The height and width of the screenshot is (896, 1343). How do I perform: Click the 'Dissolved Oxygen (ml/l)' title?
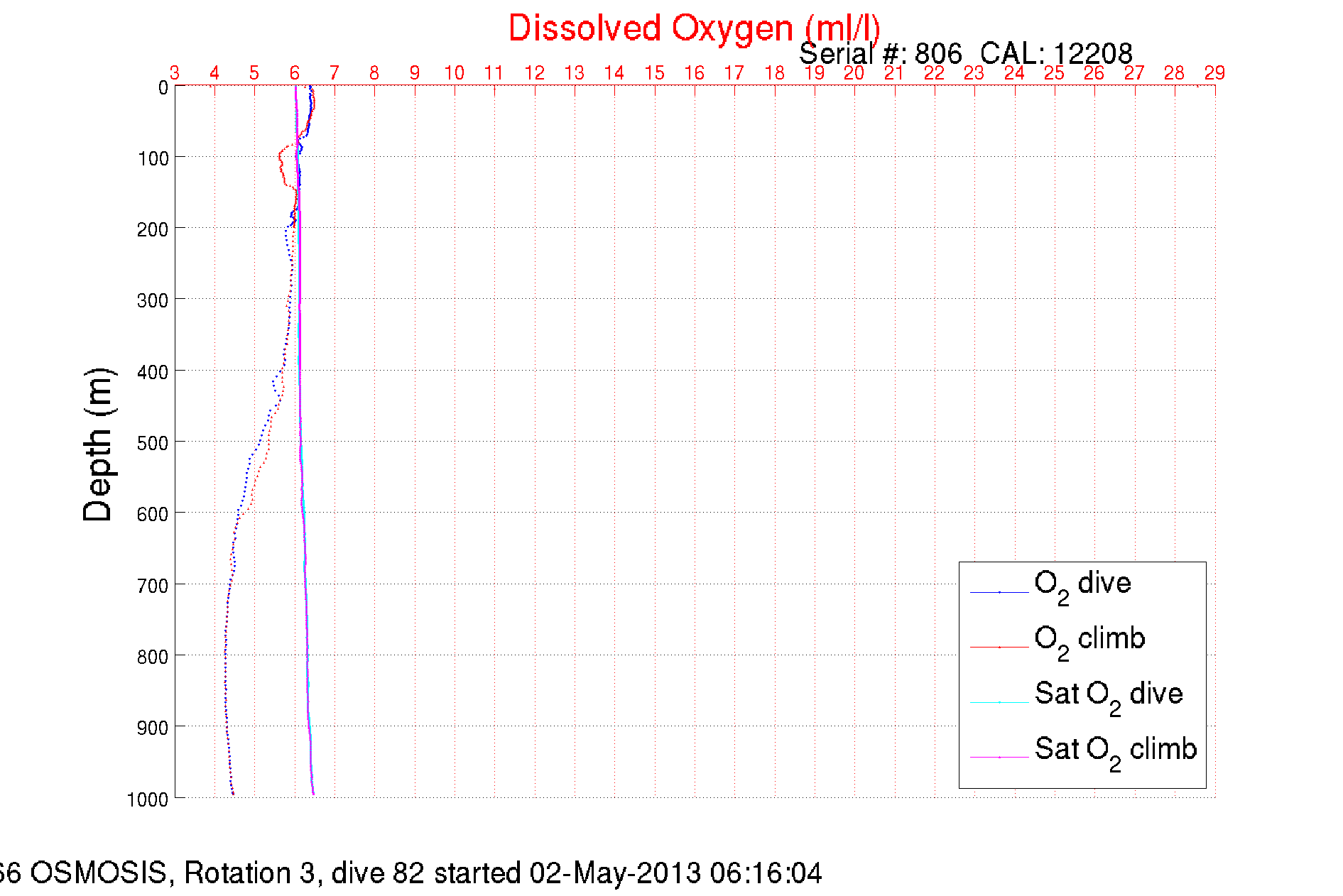(694, 29)
